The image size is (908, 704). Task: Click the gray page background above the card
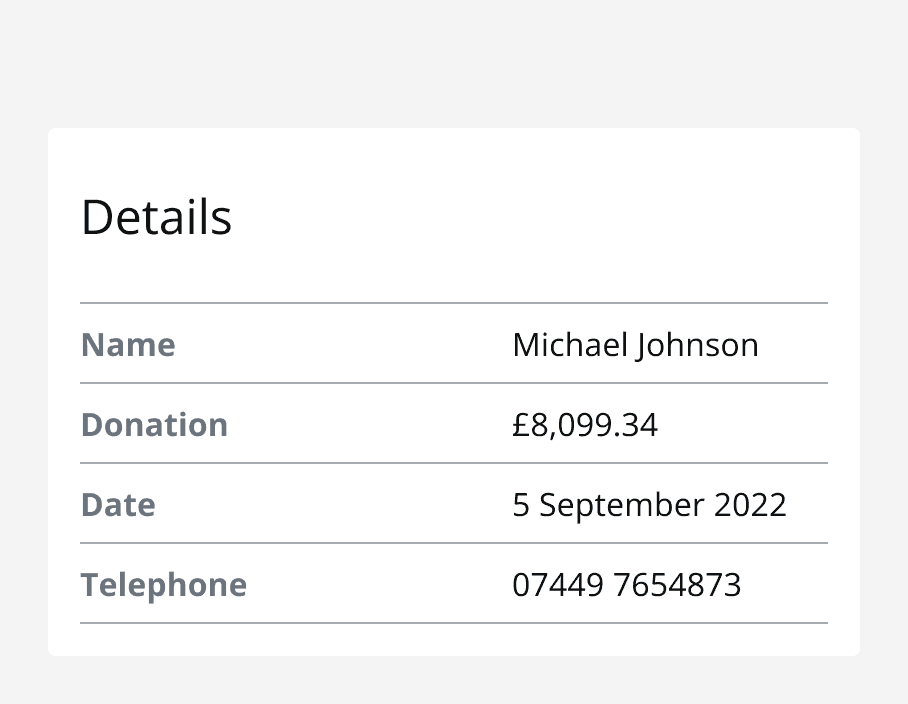(x=454, y=60)
